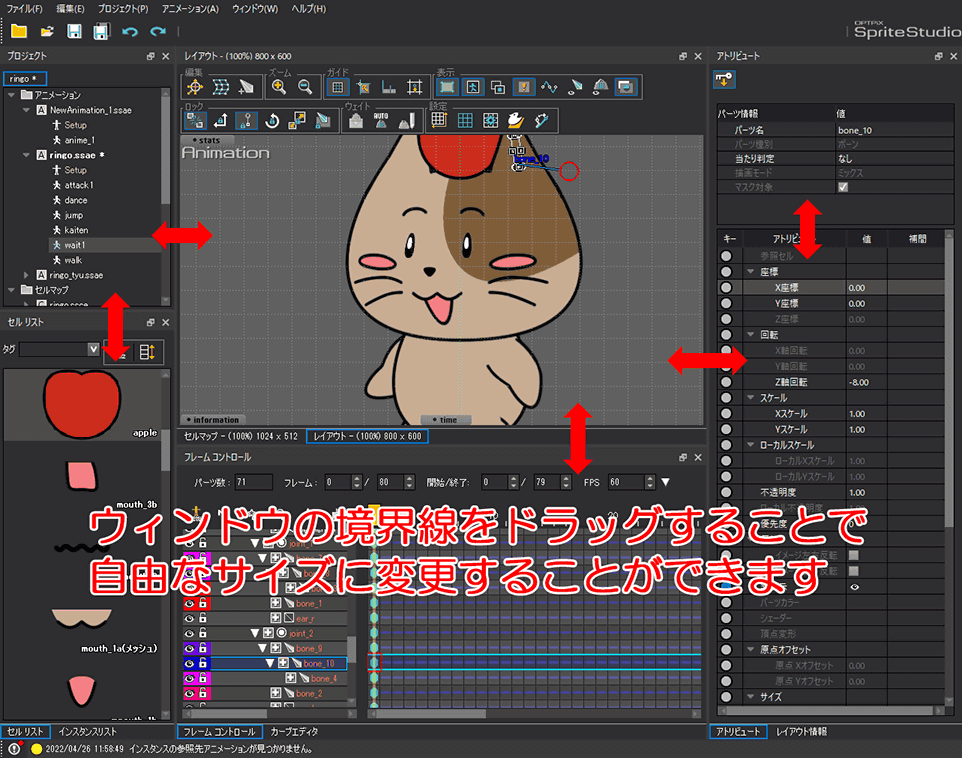Switch to the レイアウト情報 tab
The width and height of the screenshot is (962, 758).
(802, 732)
